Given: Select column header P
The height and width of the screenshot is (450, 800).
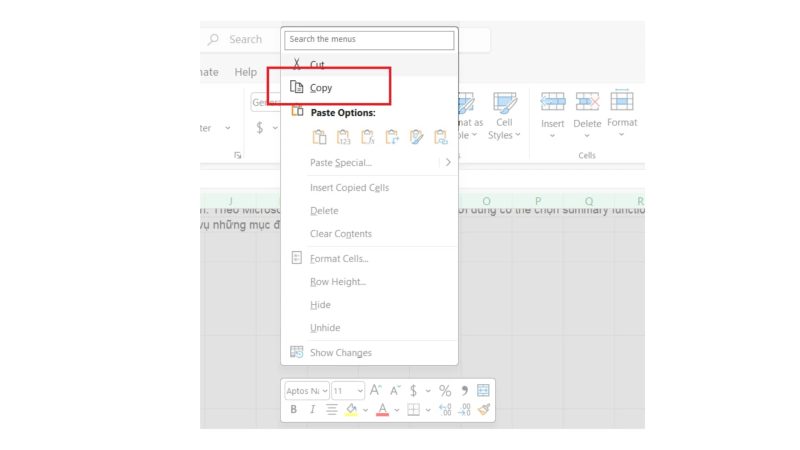Looking at the screenshot, I should [x=538, y=201].
